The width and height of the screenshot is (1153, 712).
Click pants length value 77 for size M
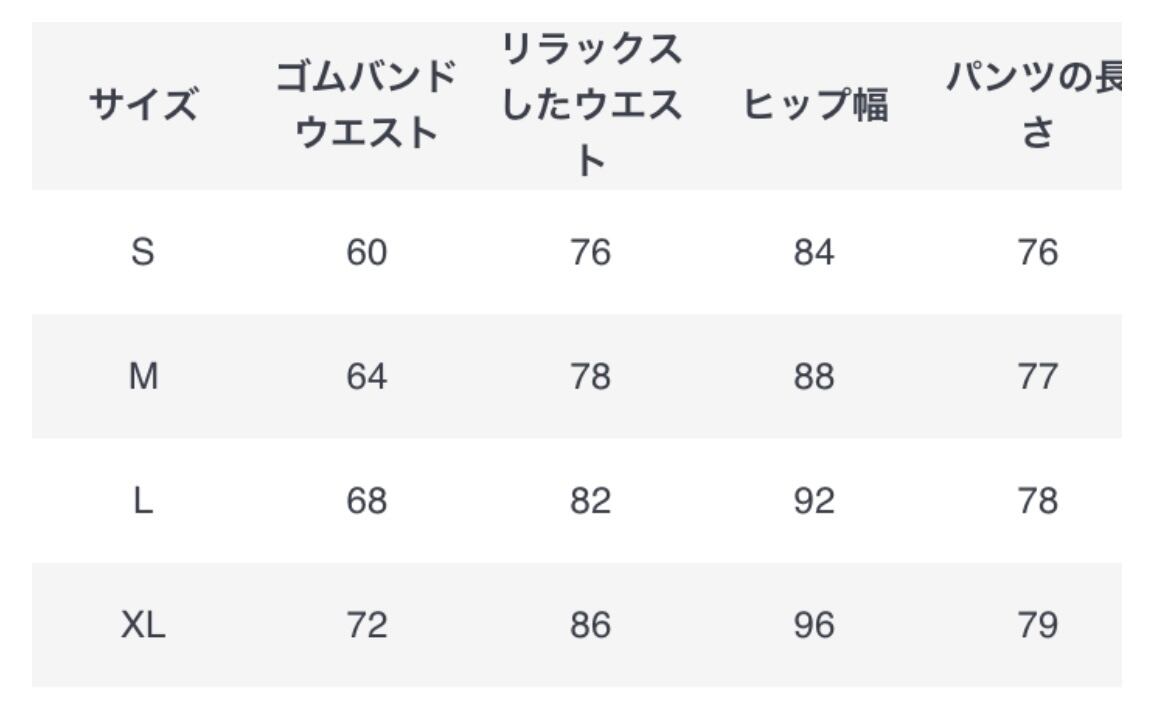coord(1037,377)
